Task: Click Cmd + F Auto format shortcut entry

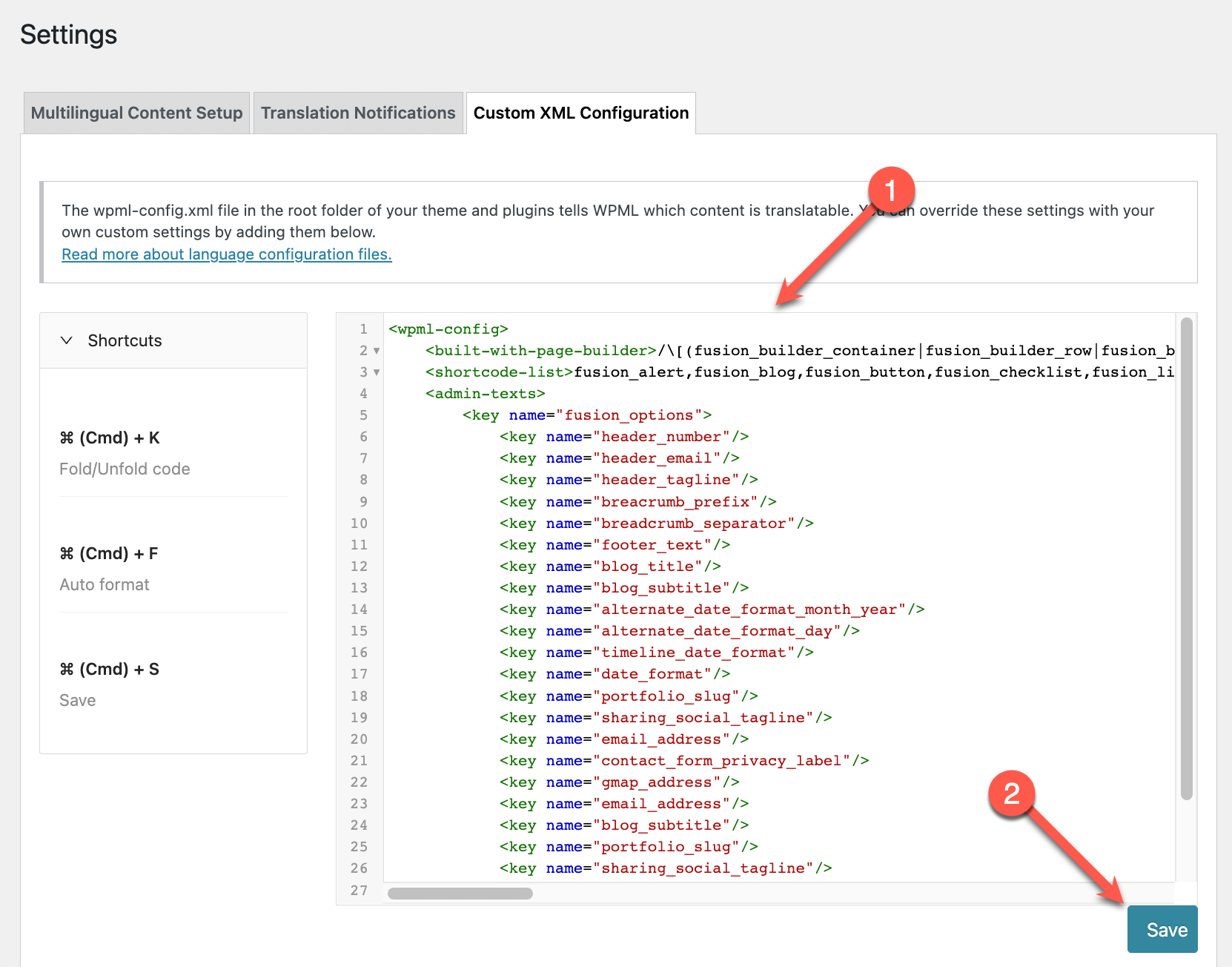Action: coord(173,569)
